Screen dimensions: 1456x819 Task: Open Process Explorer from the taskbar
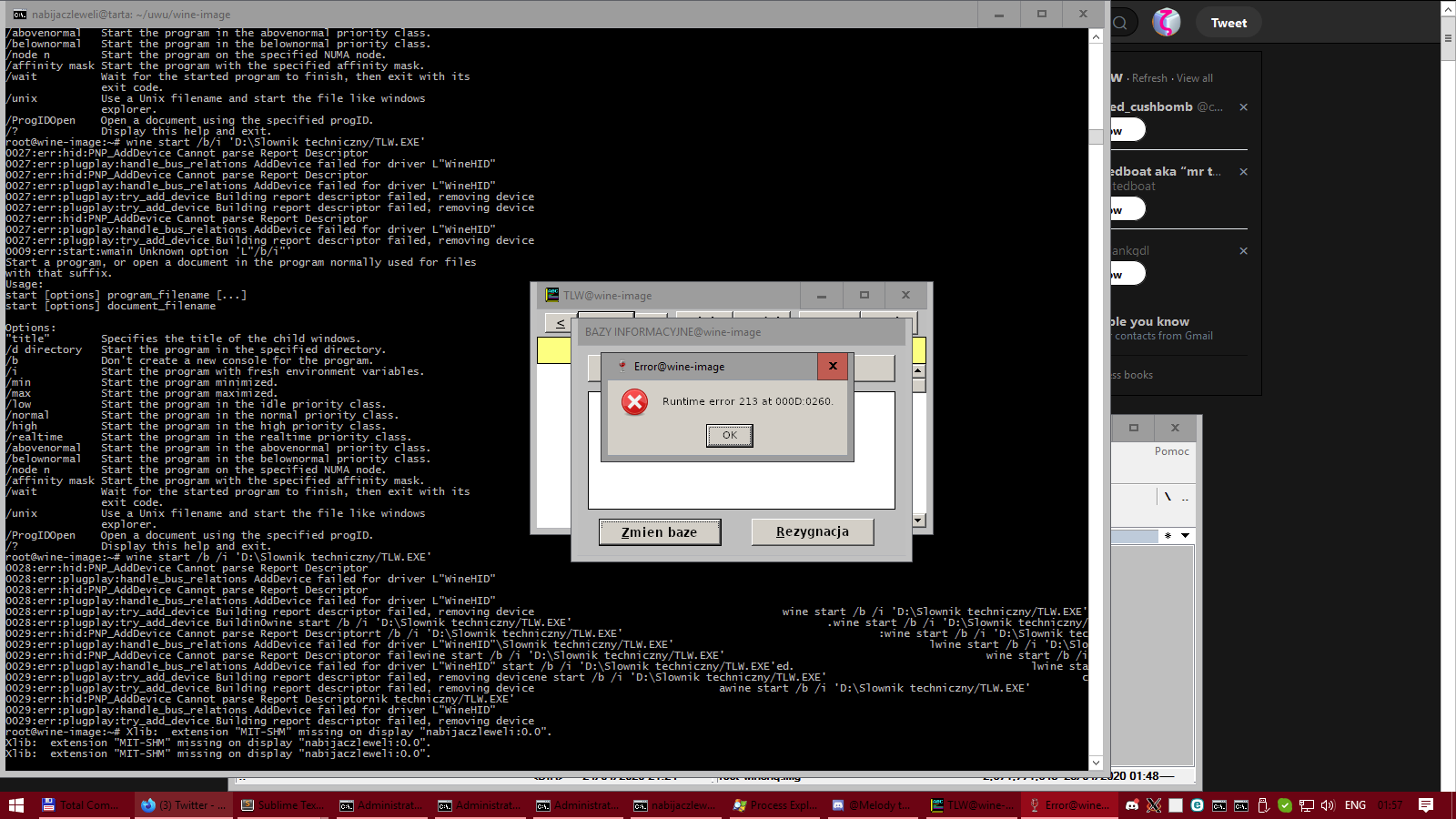pyautogui.click(x=773, y=805)
